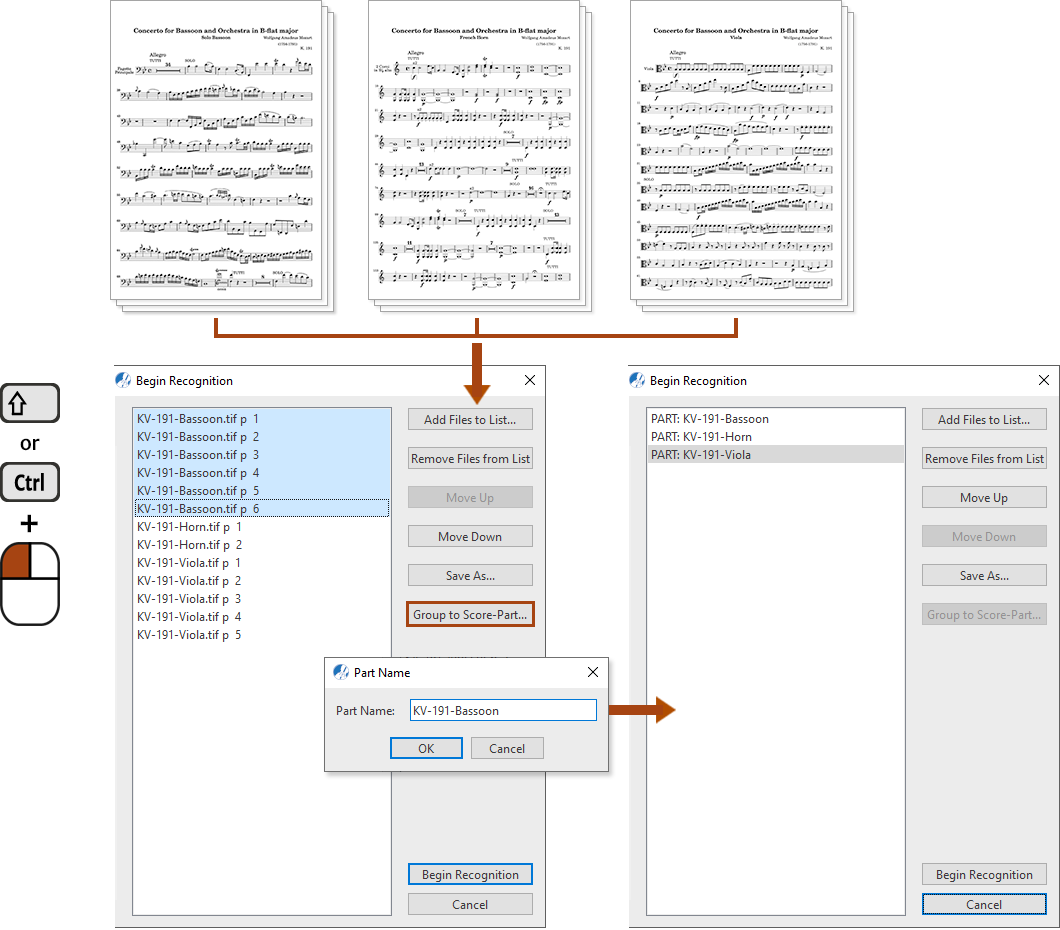Screen dimensions: 1060x930
Task: Click Add Files to List beside the PART list
Action: [984, 420]
